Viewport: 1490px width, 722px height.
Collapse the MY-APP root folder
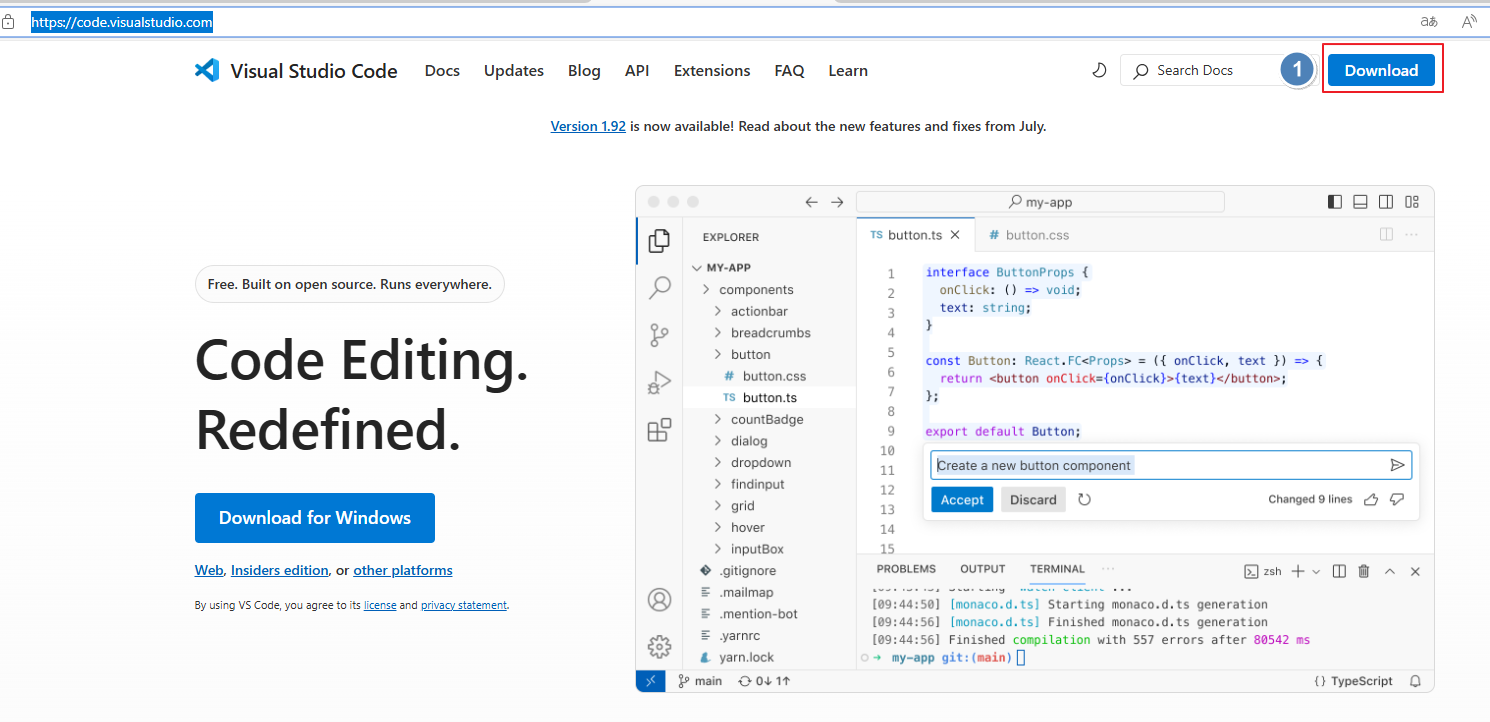697,268
